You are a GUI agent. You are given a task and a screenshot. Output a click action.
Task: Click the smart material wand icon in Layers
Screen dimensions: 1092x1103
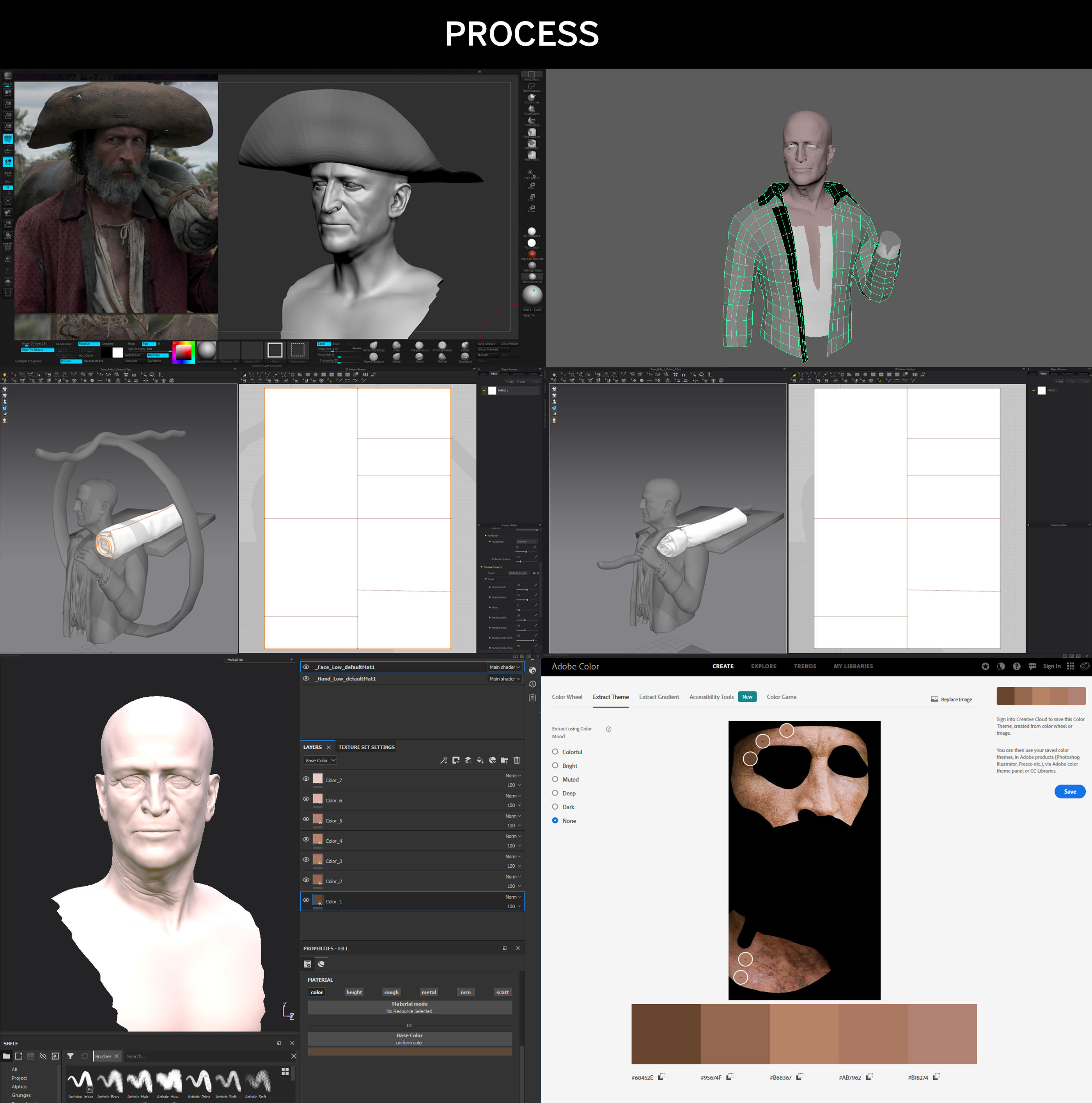(444, 760)
